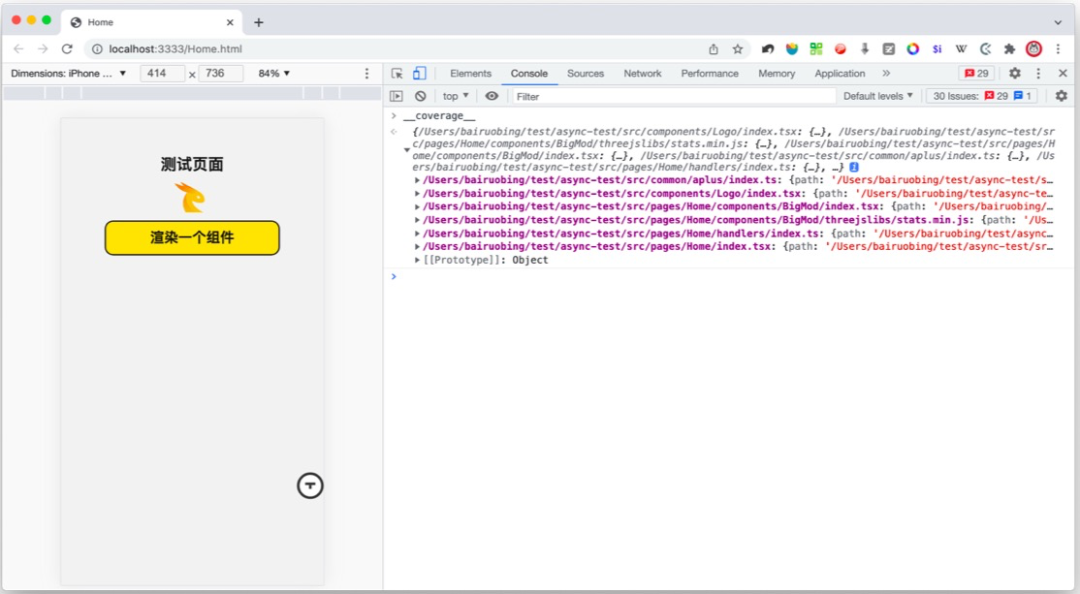Click the console prompt input line

(730, 276)
